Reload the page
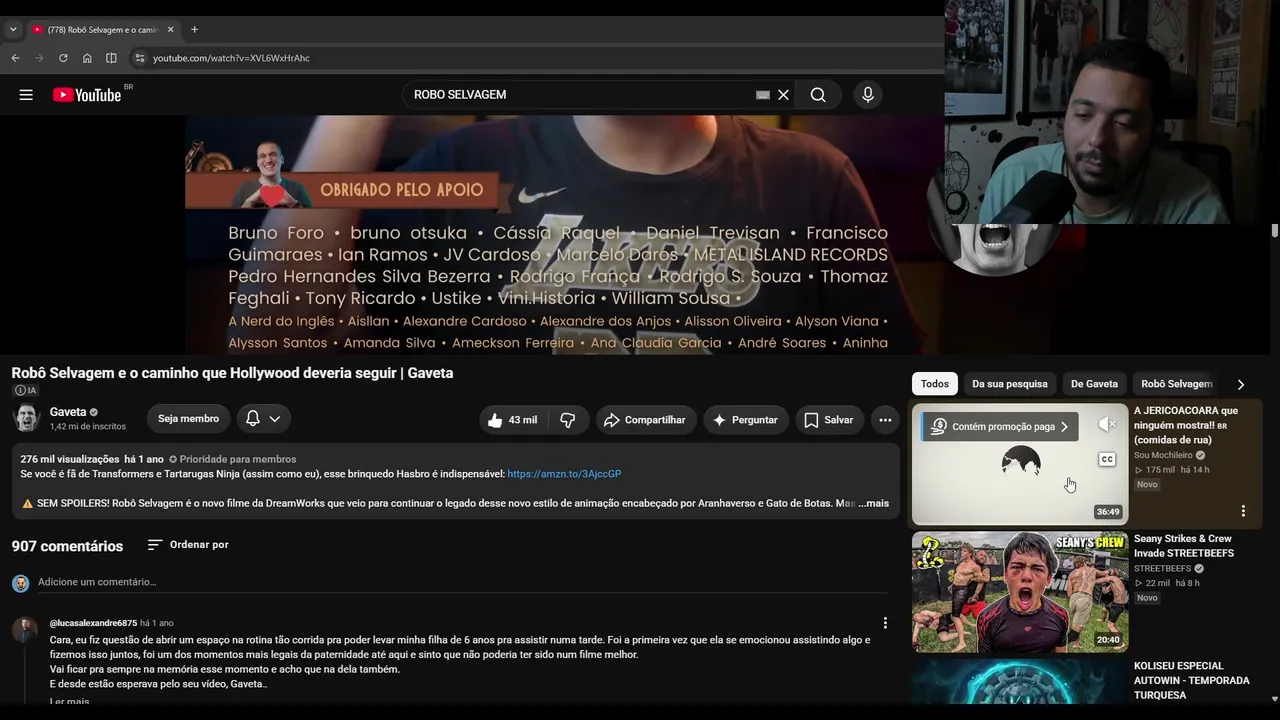The width and height of the screenshot is (1280, 720). (63, 58)
